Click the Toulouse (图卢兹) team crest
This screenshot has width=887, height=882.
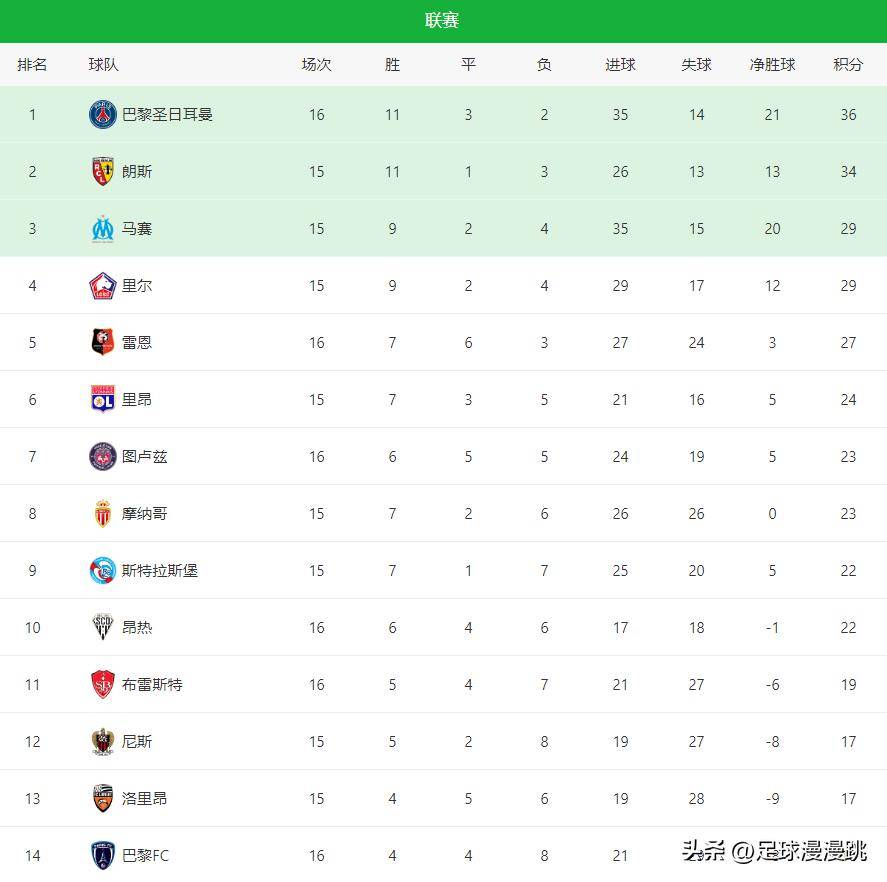(103, 457)
